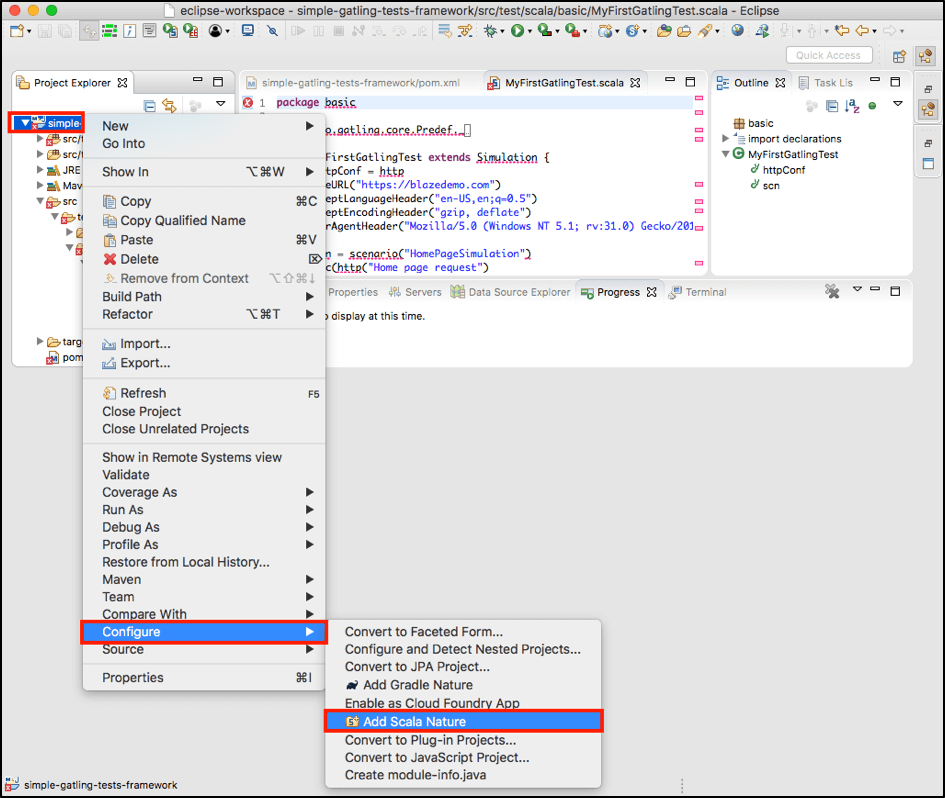This screenshot has width=945, height=798.
Task: Click the Last Edit Location arrow icon
Action: [842, 31]
